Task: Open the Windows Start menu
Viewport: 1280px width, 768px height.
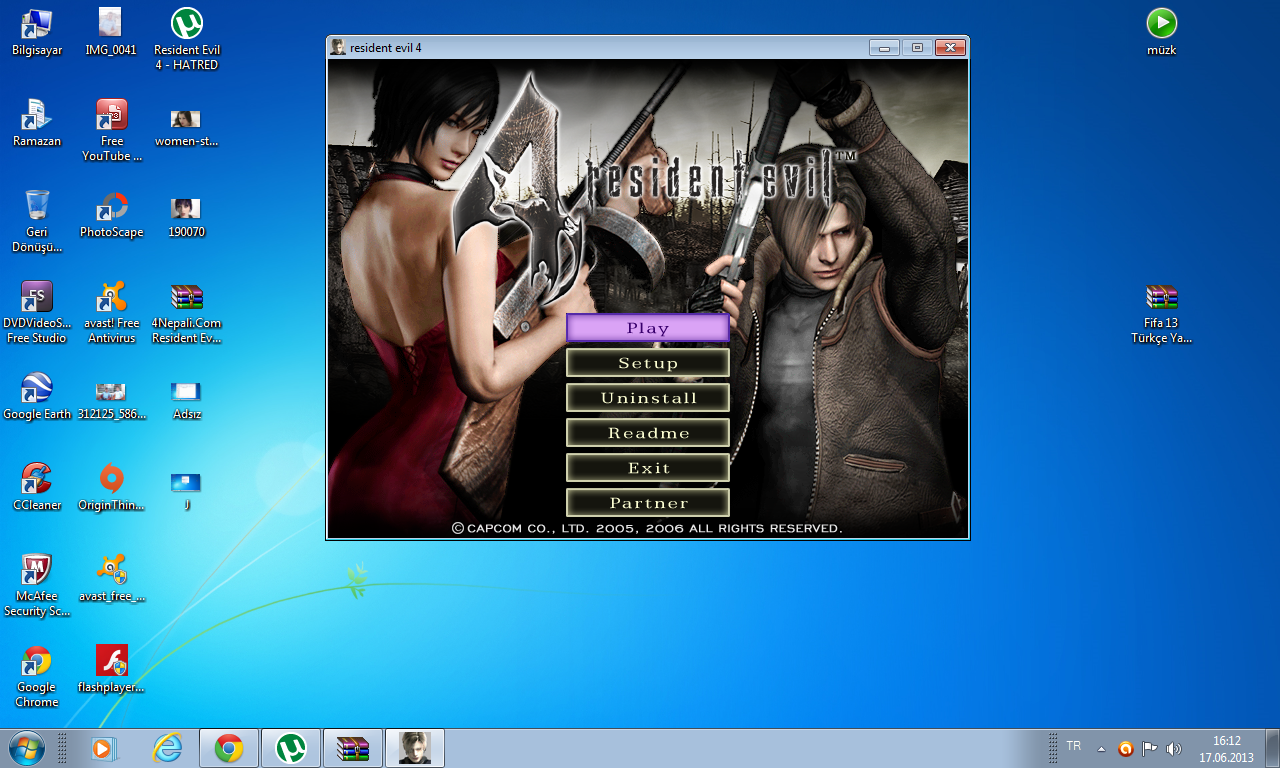Action: (26, 748)
